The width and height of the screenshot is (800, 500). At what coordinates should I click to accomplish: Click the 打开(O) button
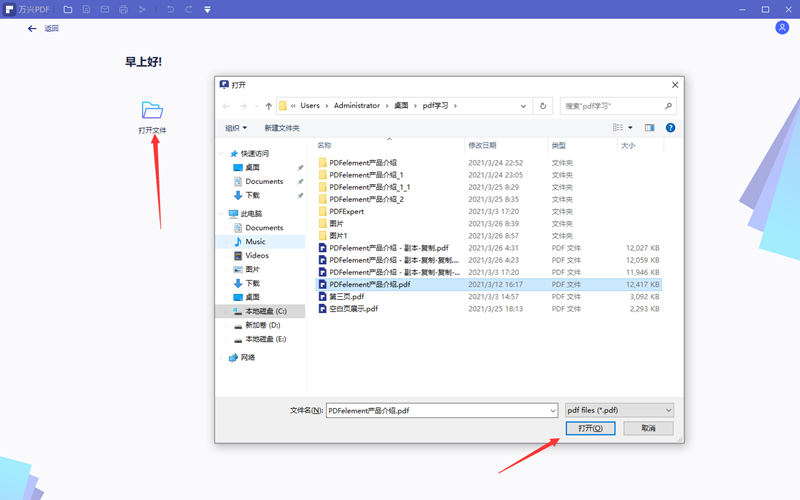coord(590,428)
